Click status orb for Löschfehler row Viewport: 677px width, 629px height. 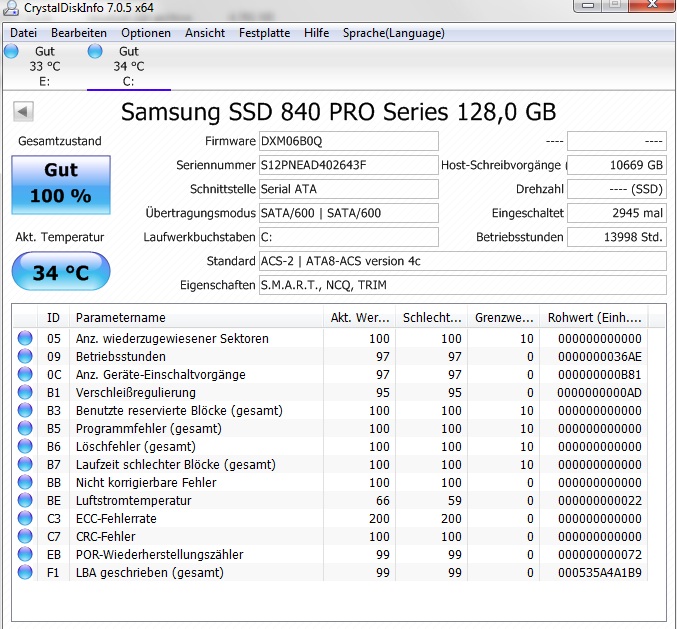click(x=25, y=446)
